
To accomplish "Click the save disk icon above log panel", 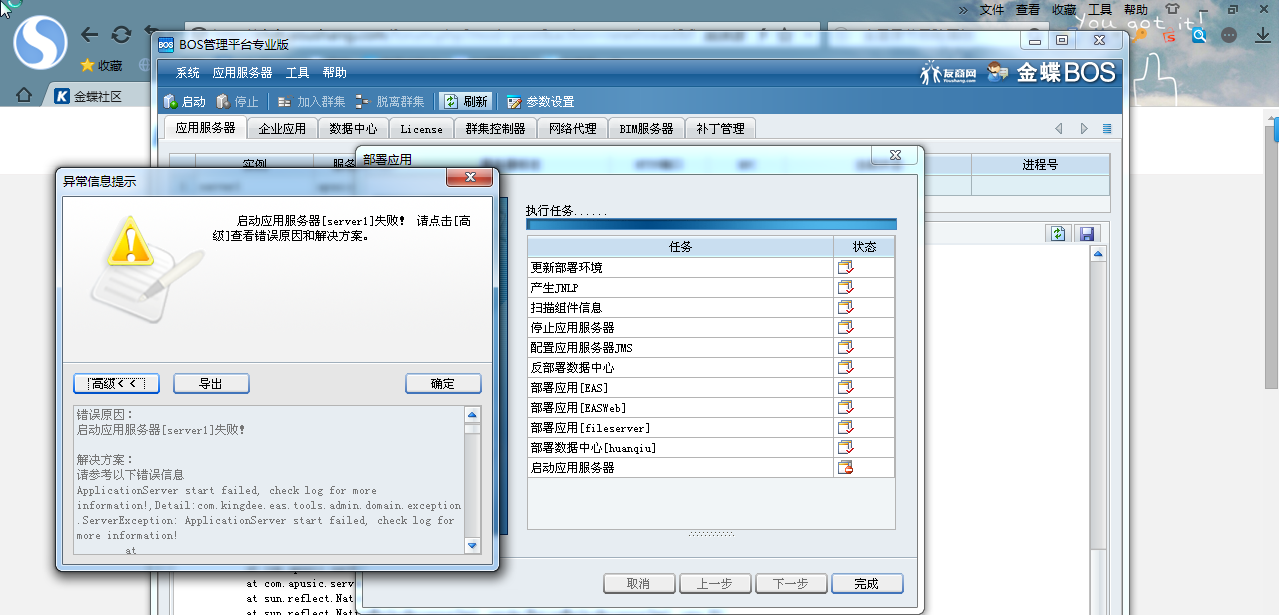I will pyautogui.click(x=1086, y=233).
